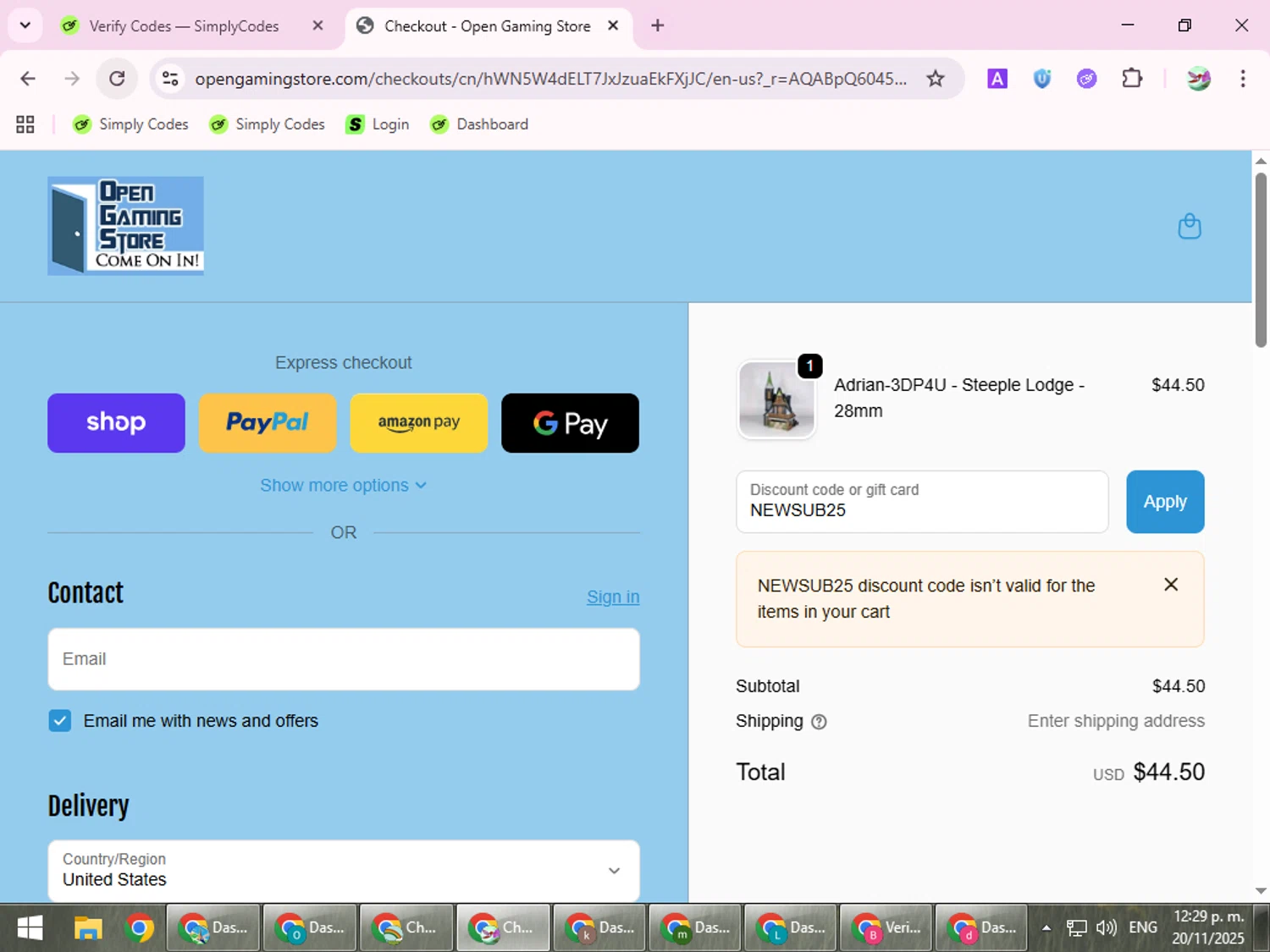Click the page vertical scrollbar thumb
The width and height of the screenshot is (1270, 952).
click(1261, 260)
